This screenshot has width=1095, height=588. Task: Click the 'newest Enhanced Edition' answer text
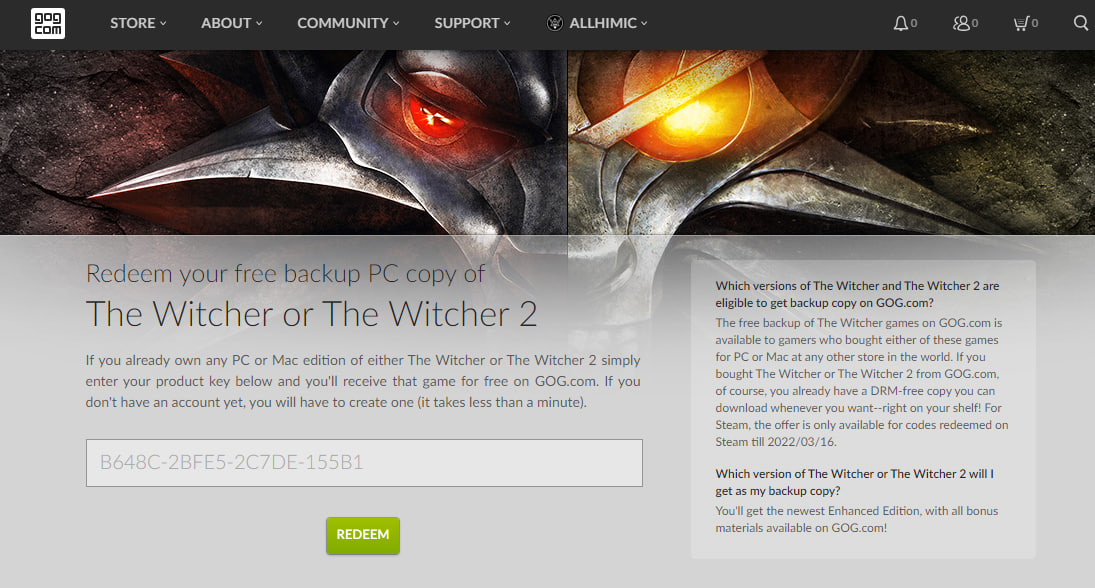(x=856, y=519)
